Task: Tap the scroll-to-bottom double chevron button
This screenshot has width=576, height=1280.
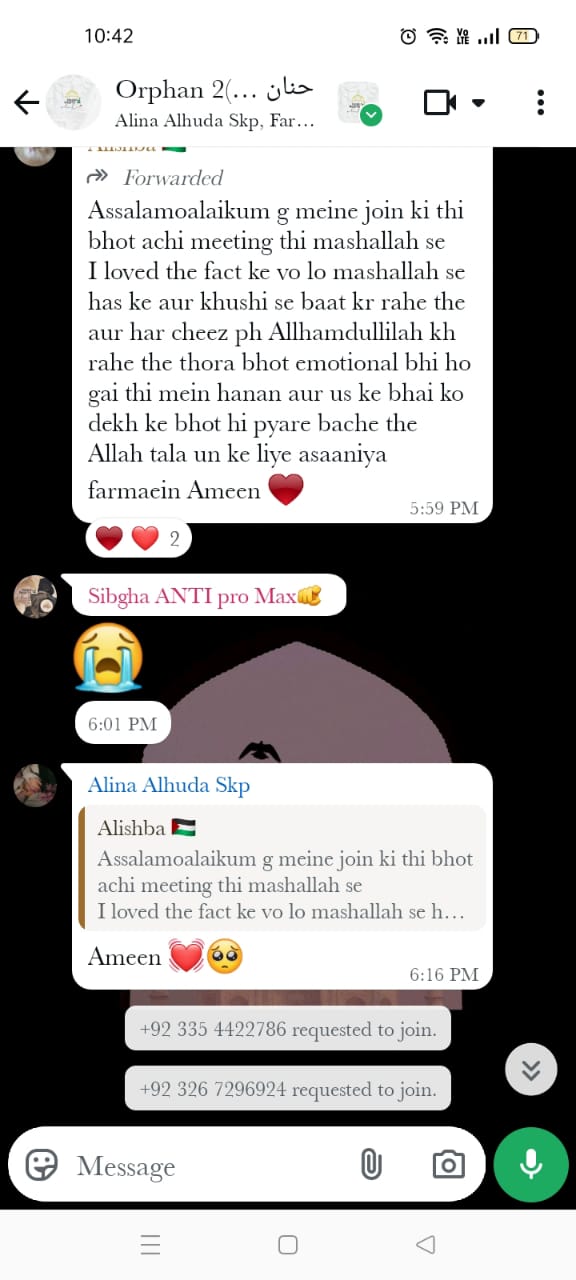Action: click(x=531, y=1070)
